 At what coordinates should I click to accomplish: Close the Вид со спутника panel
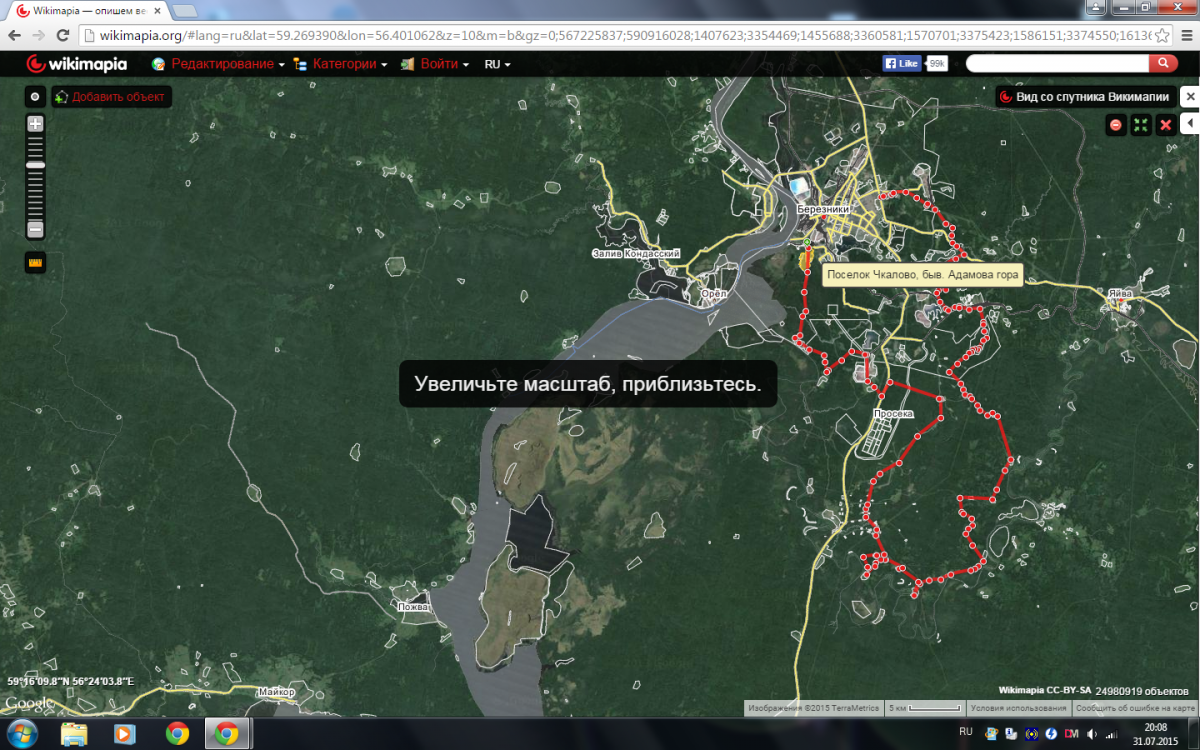point(1189,97)
